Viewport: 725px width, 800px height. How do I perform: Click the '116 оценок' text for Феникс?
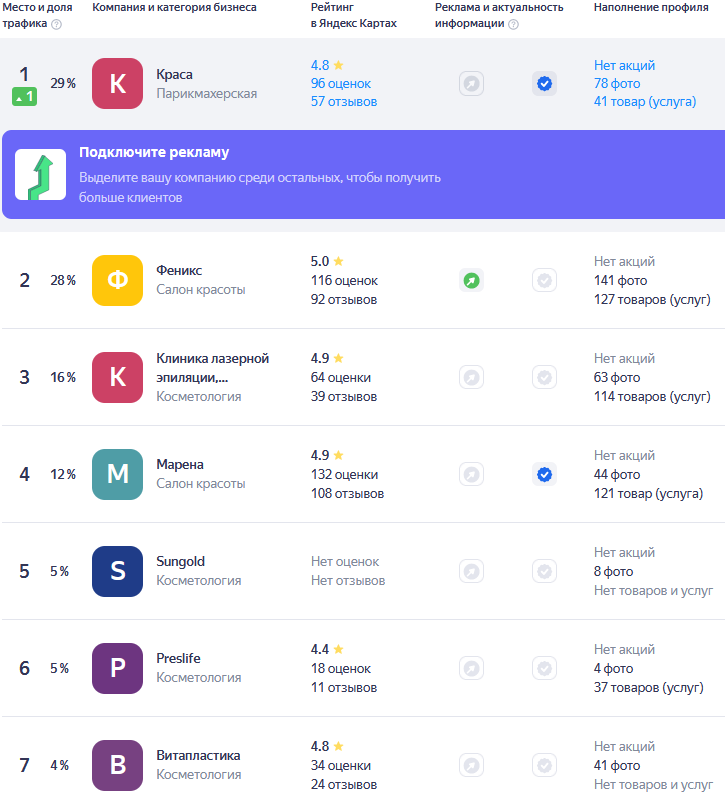pos(344,280)
